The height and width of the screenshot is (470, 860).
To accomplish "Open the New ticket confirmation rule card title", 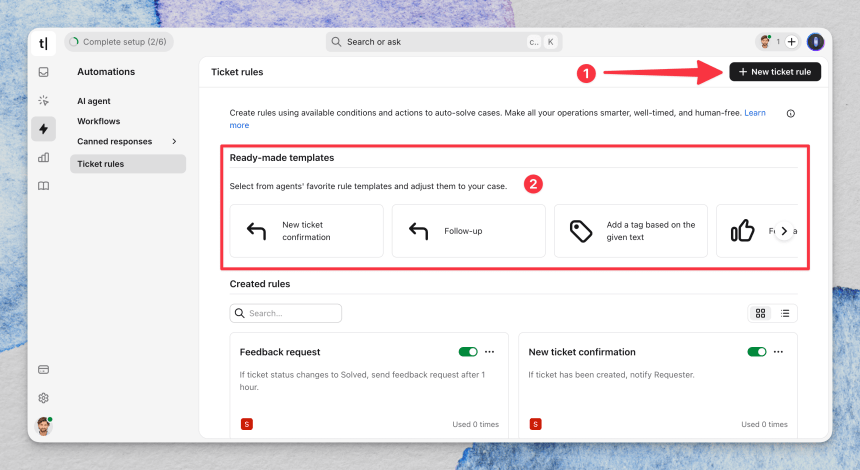I will (x=582, y=352).
